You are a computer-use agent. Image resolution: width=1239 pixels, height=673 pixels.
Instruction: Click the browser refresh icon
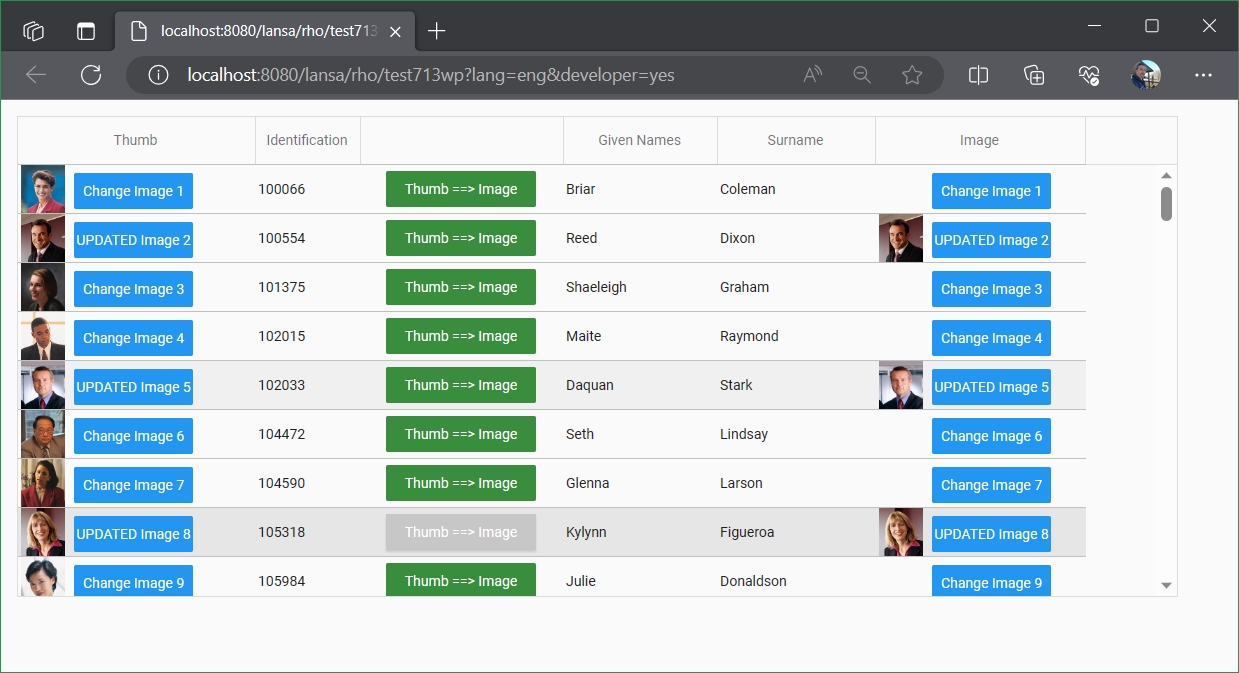(x=91, y=75)
